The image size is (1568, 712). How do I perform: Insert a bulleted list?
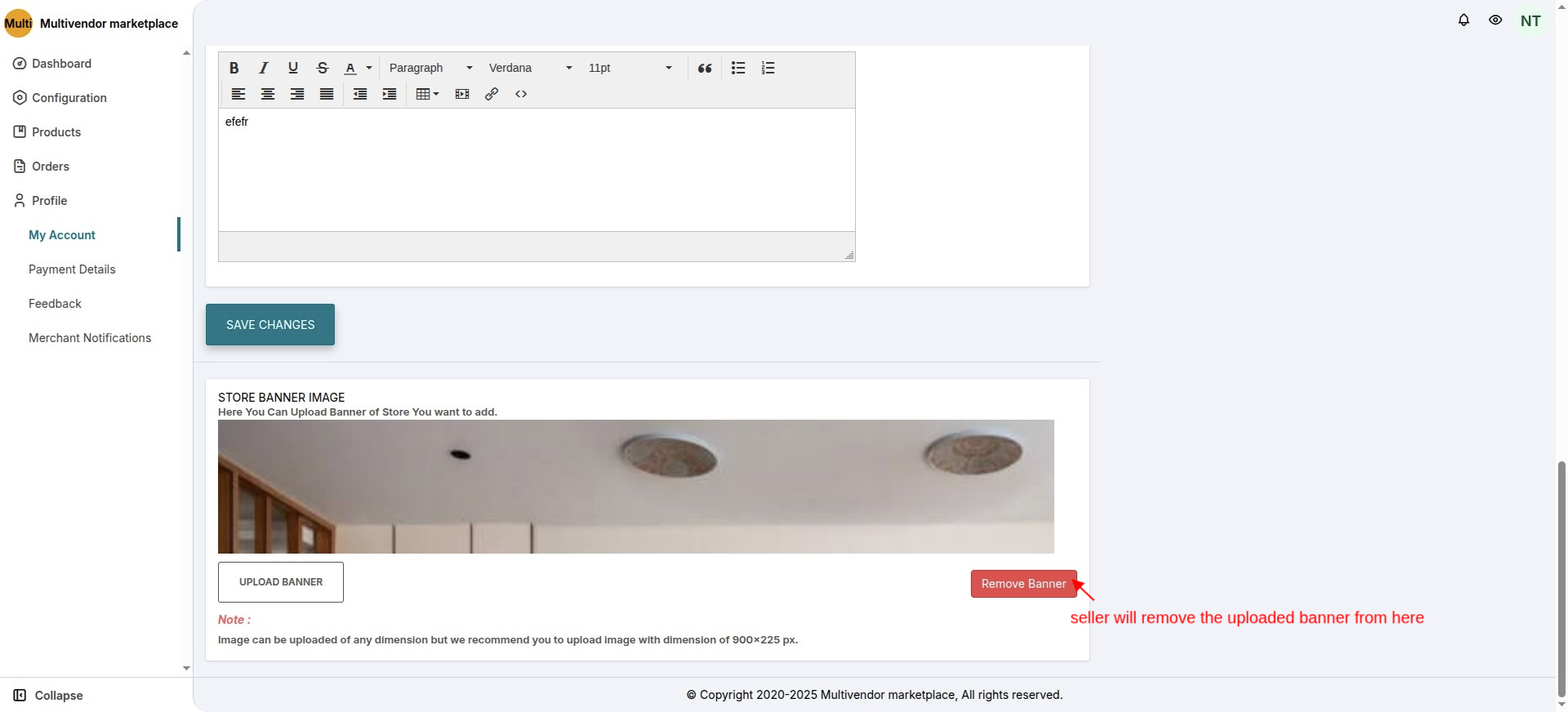pyautogui.click(x=738, y=68)
